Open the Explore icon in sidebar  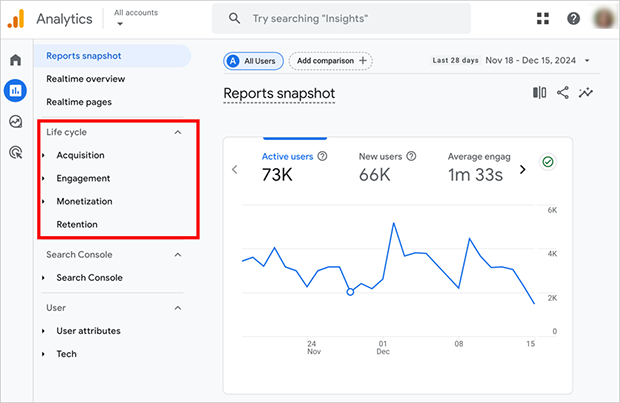15,121
